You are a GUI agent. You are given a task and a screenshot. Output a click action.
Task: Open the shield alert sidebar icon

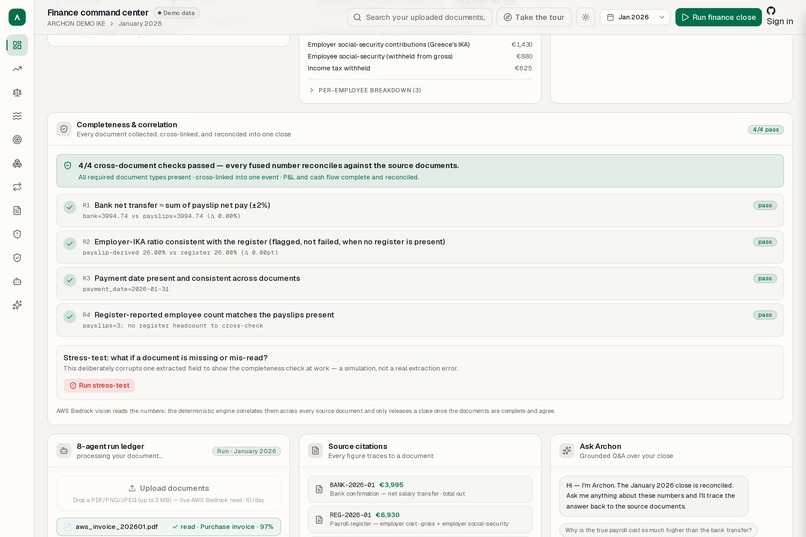coord(17,234)
